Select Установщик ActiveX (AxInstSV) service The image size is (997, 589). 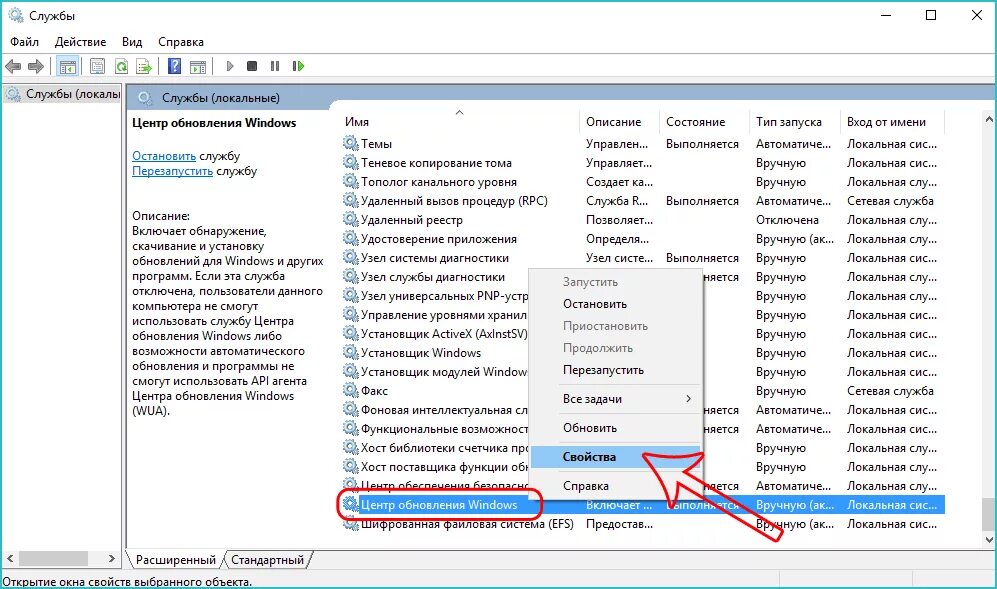(x=444, y=334)
